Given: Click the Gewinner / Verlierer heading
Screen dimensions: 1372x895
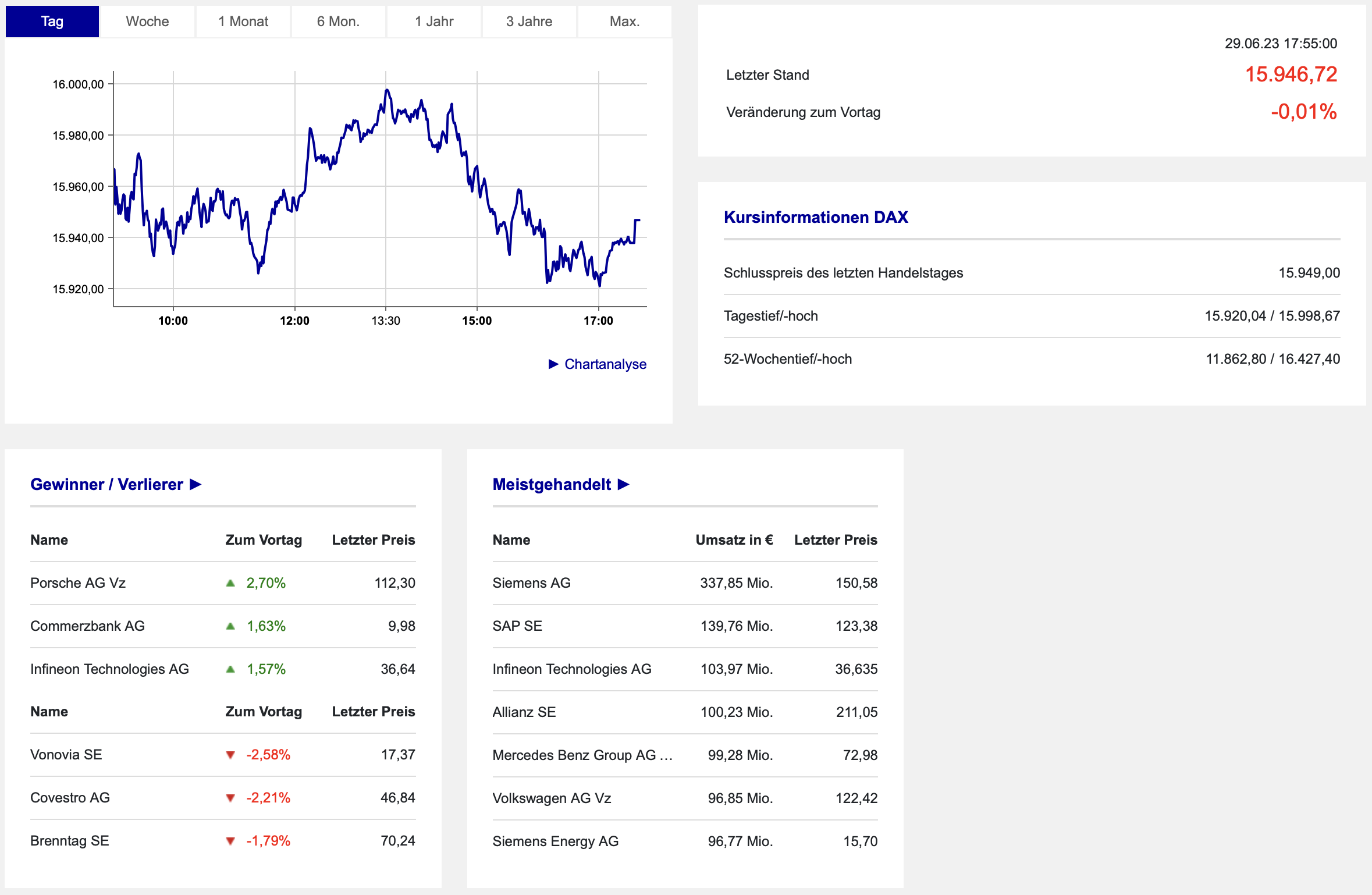Looking at the screenshot, I should (x=106, y=484).
